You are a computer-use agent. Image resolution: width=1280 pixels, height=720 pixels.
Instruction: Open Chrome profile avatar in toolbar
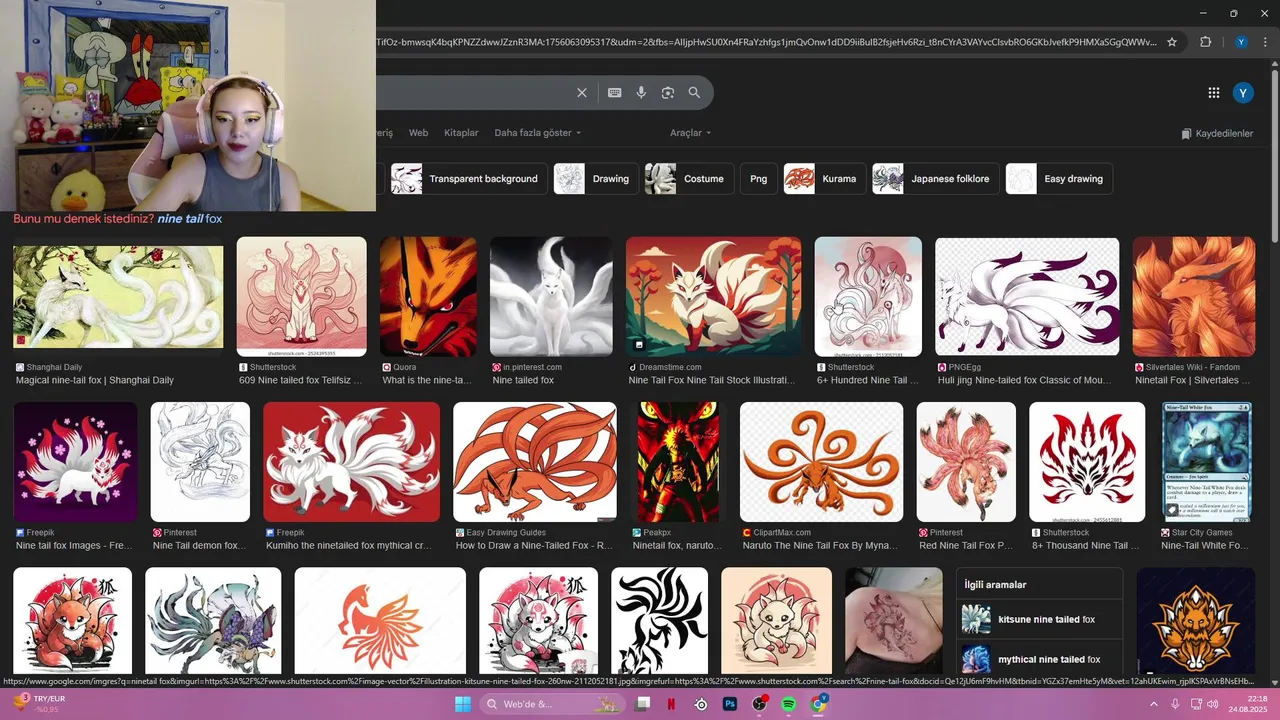click(1241, 42)
